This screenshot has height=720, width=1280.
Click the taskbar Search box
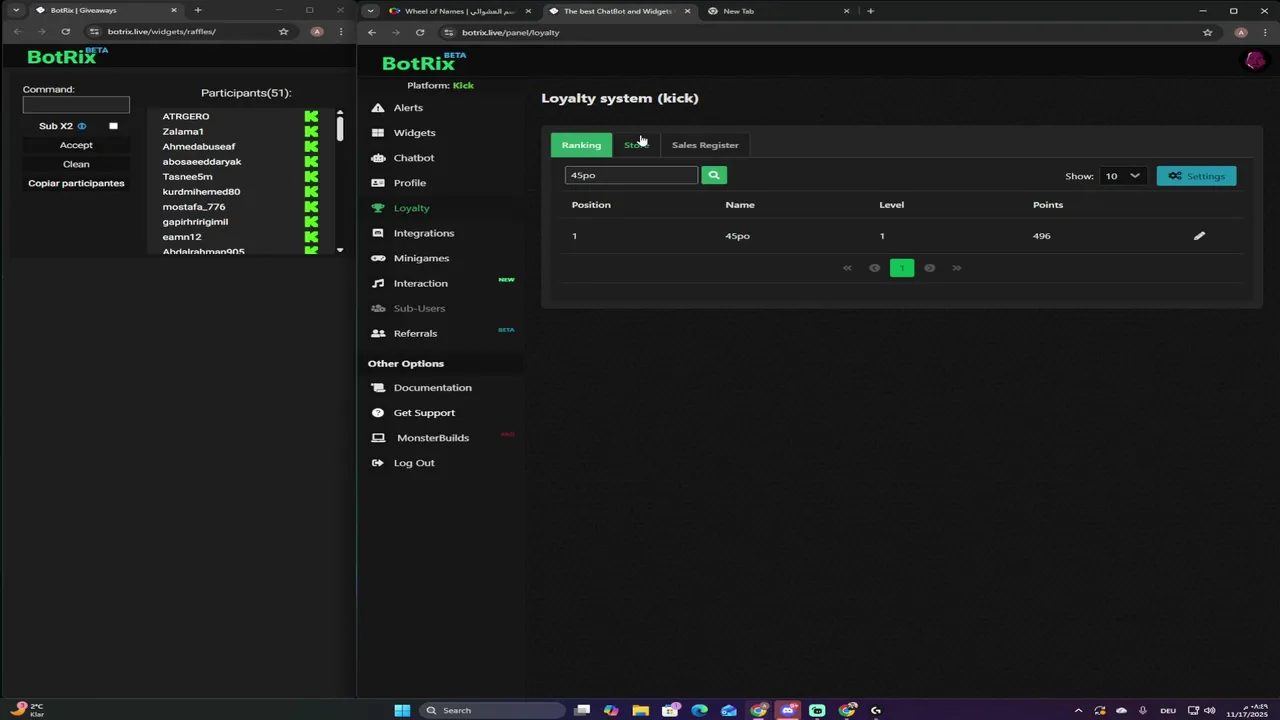[491, 710]
